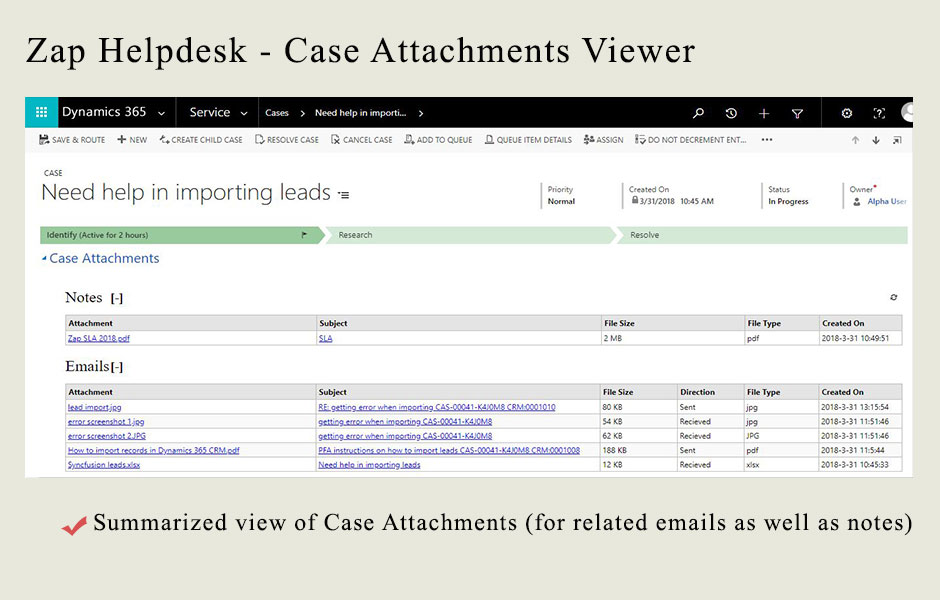Viewport: 940px width, 600px height.
Task: Select the Resolve process stage
Action: point(761,235)
